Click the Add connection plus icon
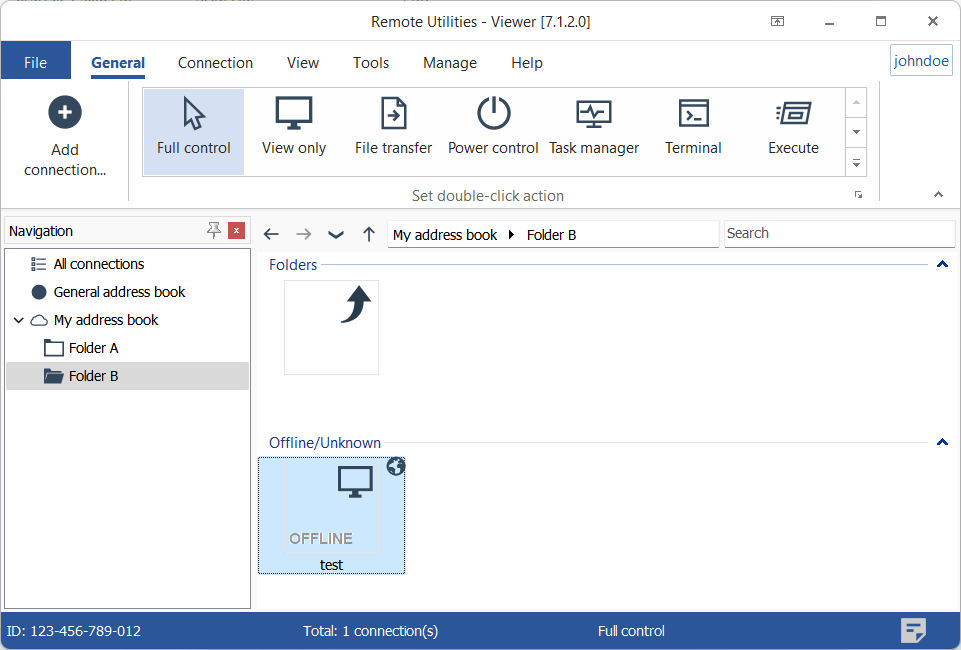Viewport: 961px width, 650px height. click(x=65, y=113)
